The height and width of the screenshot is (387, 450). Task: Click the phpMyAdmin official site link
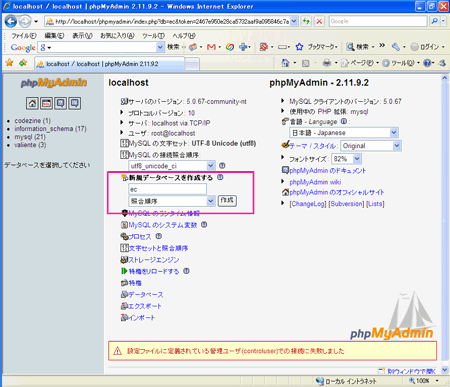pos(337,192)
